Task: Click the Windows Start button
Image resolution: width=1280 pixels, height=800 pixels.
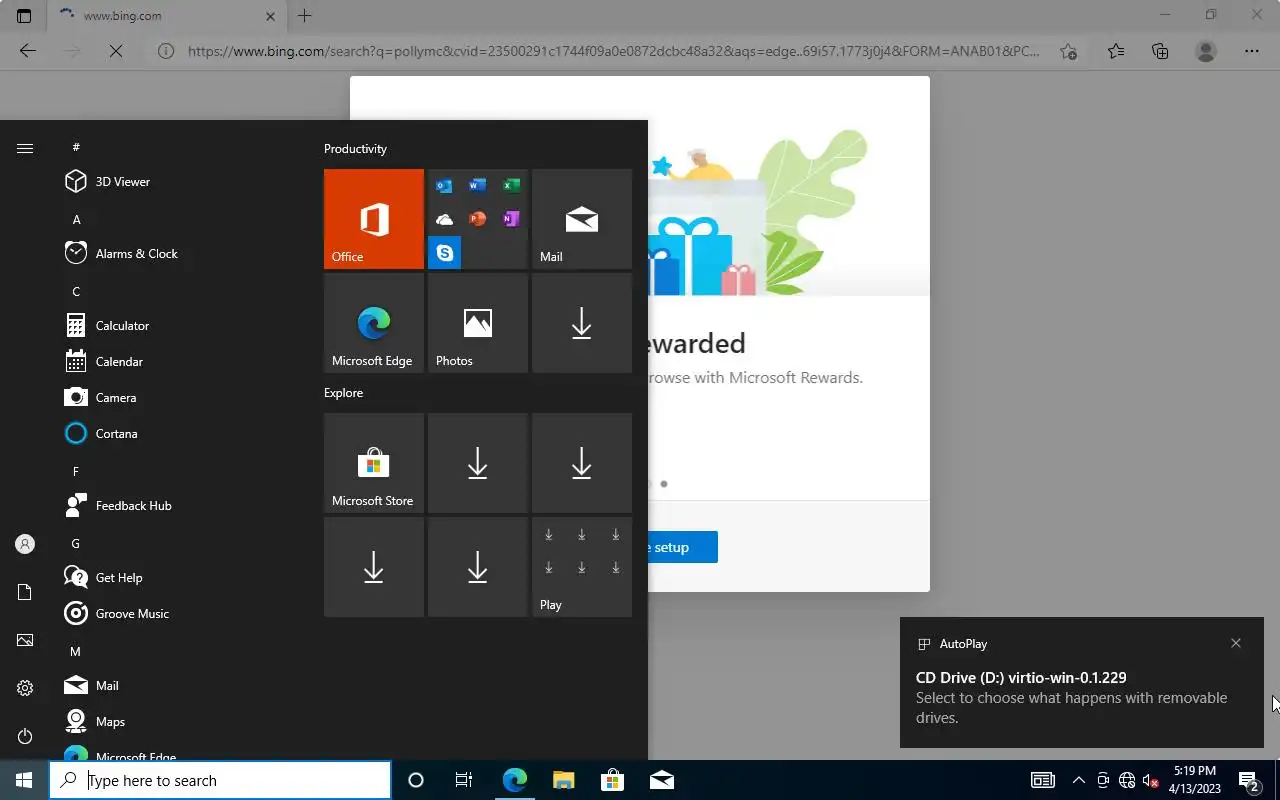Action: 24,780
